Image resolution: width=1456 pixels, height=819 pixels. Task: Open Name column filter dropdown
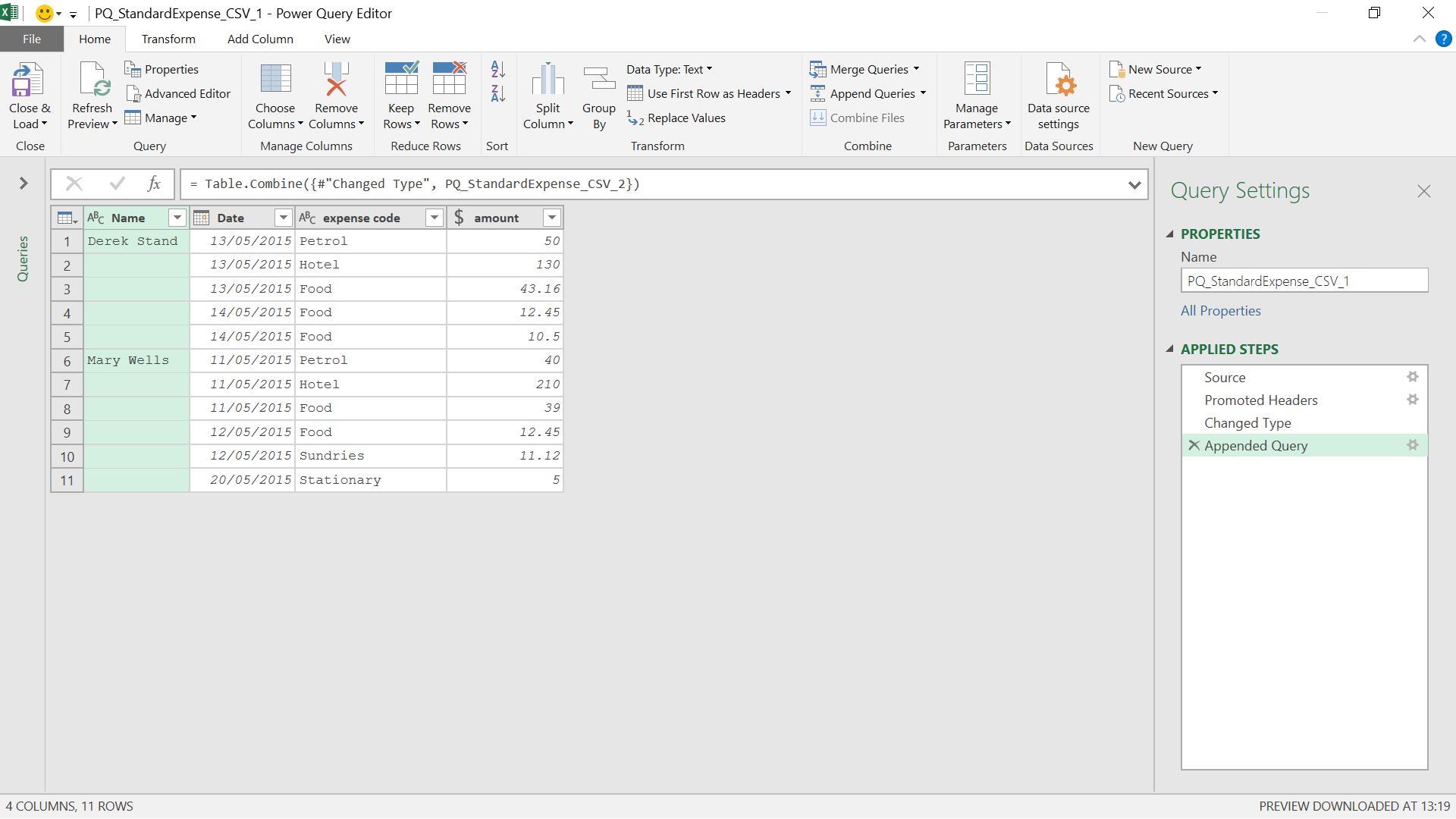click(177, 218)
